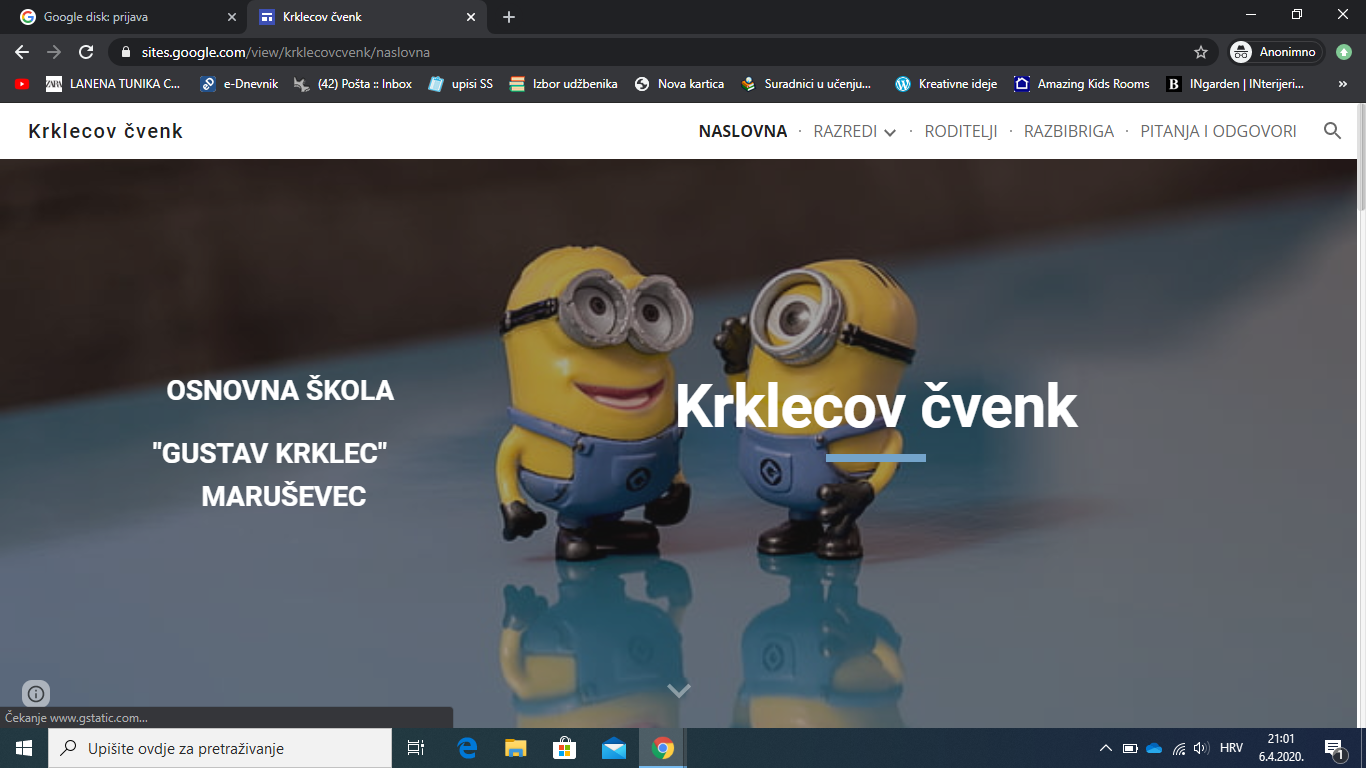
Task: Open Izbor udžbenika bookmark
Action: (x=563, y=84)
